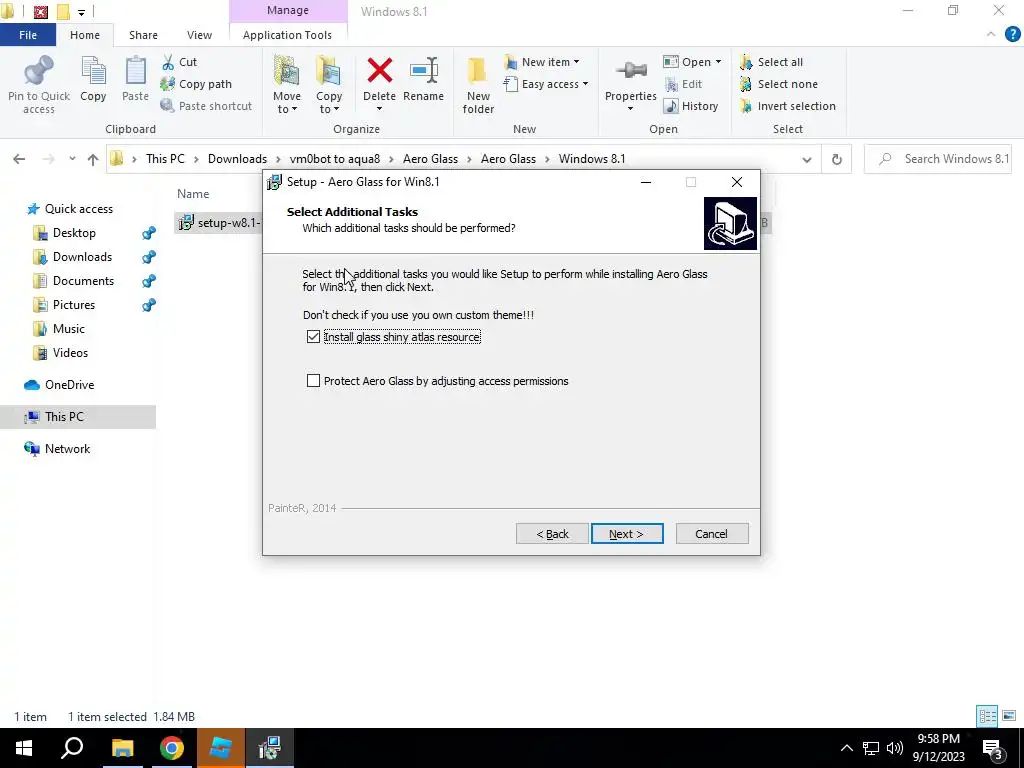Show file History
1024x768 pixels.
(x=691, y=106)
